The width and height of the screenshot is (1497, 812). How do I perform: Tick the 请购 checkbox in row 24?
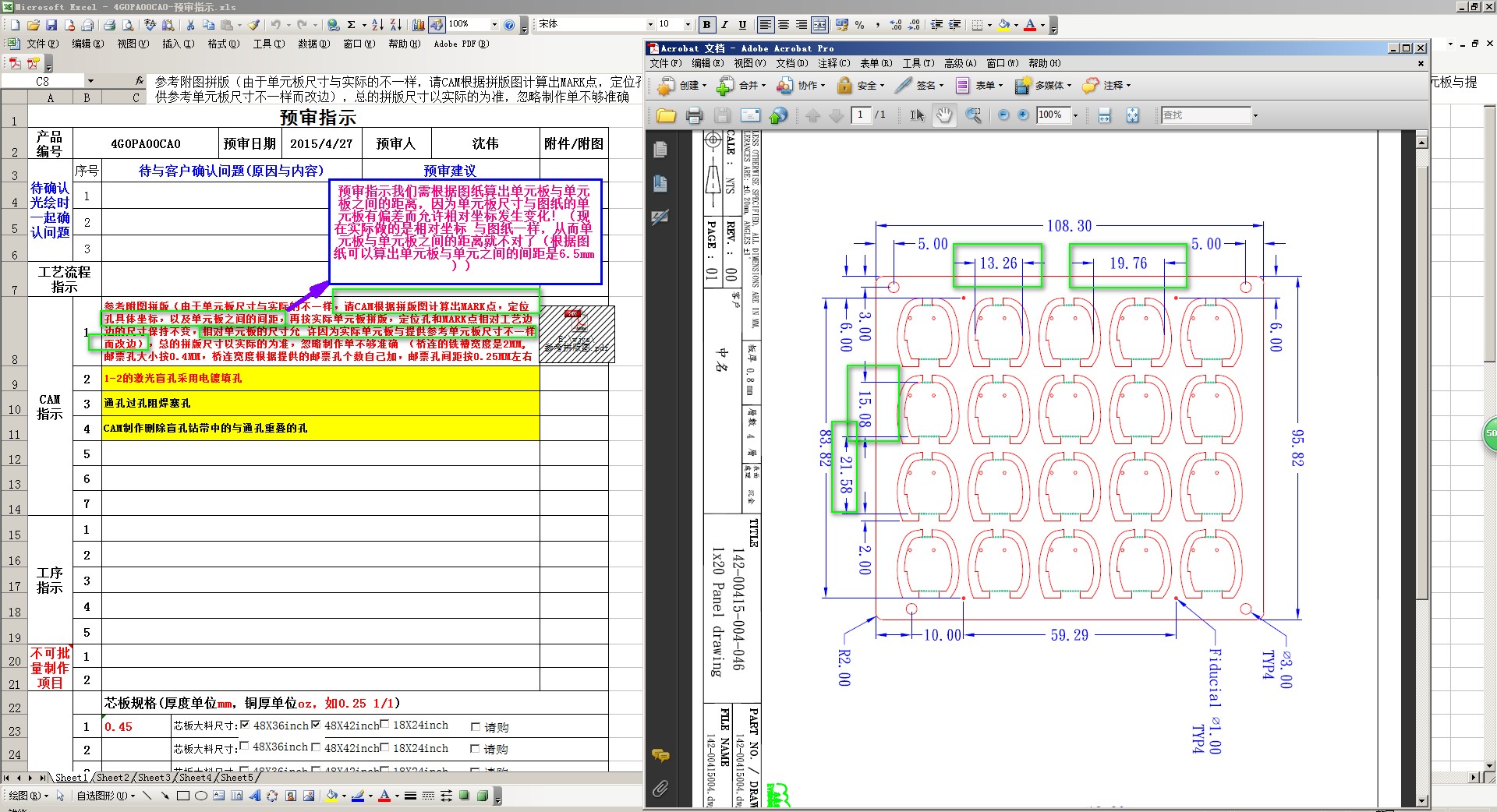click(475, 749)
